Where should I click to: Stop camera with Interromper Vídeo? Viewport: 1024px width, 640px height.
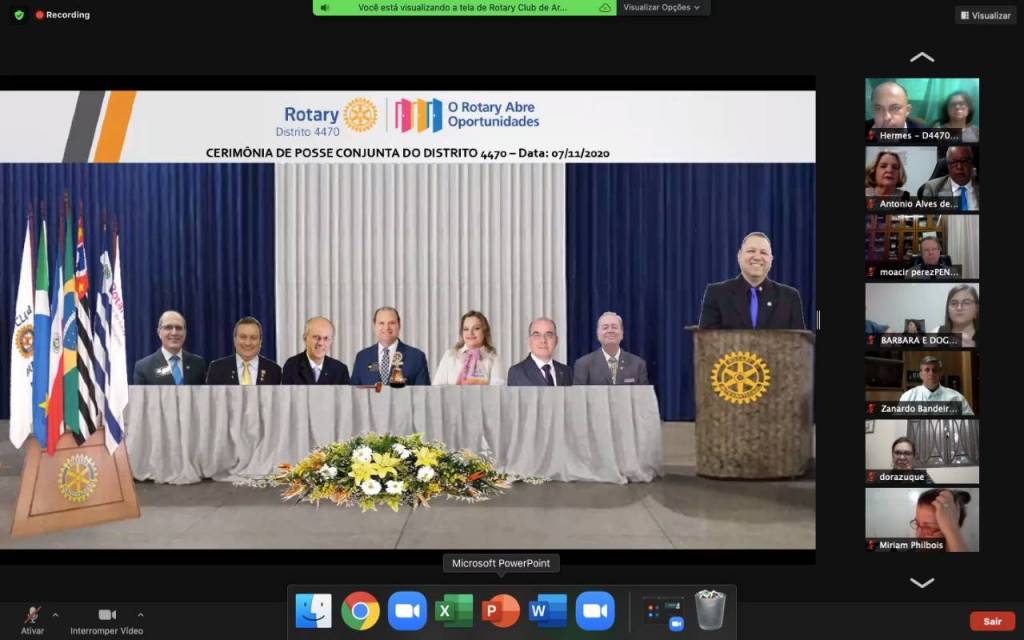[x=106, y=618]
